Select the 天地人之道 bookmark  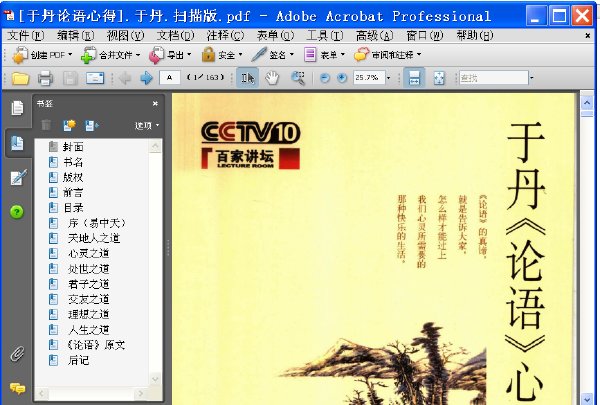coord(94,238)
